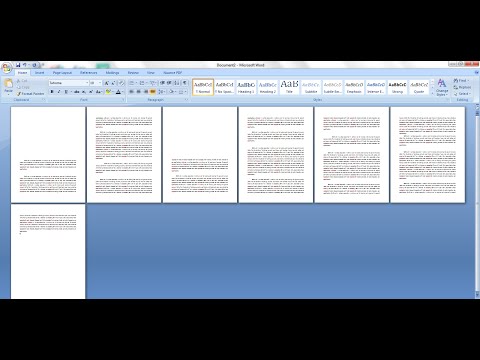Undo the last action
The width and height of the screenshot is (480, 360).
24,65
